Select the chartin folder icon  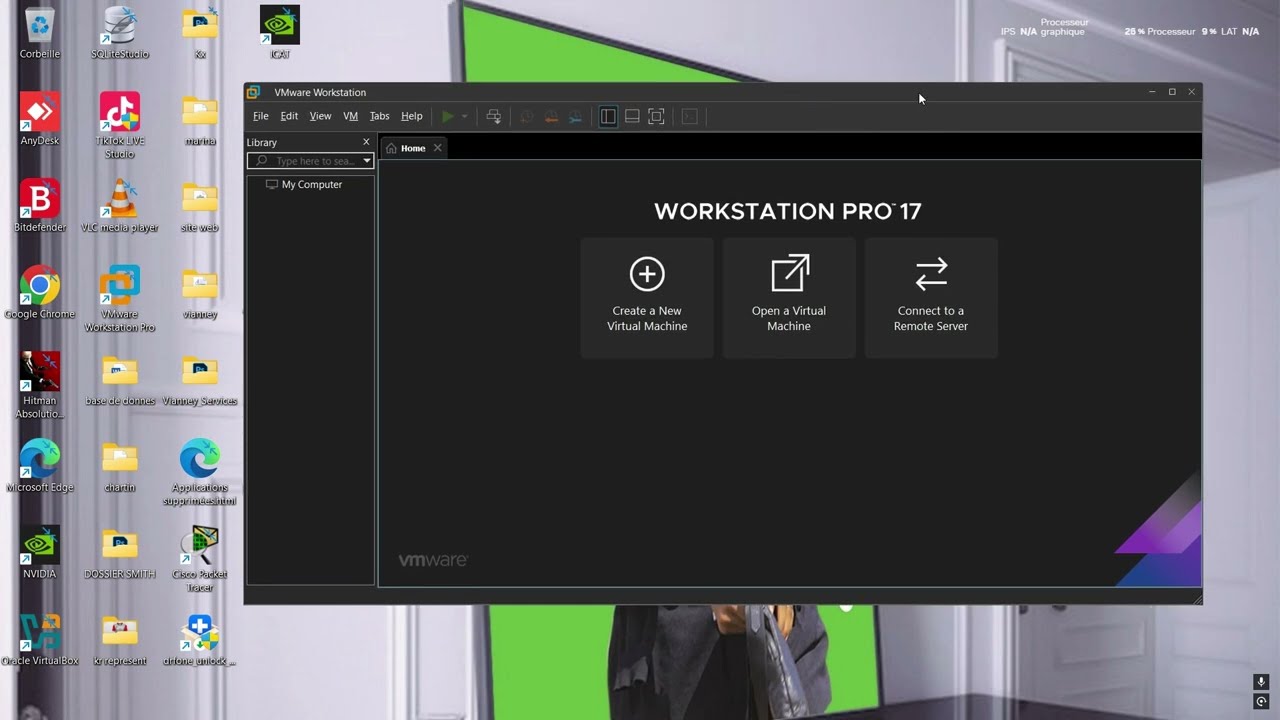tap(120, 466)
